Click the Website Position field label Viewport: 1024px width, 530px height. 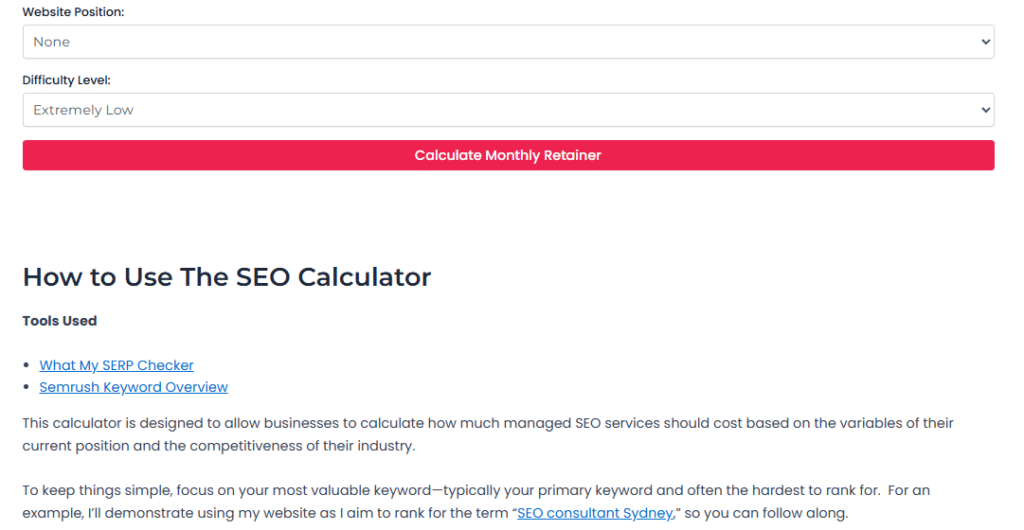pos(74,11)
